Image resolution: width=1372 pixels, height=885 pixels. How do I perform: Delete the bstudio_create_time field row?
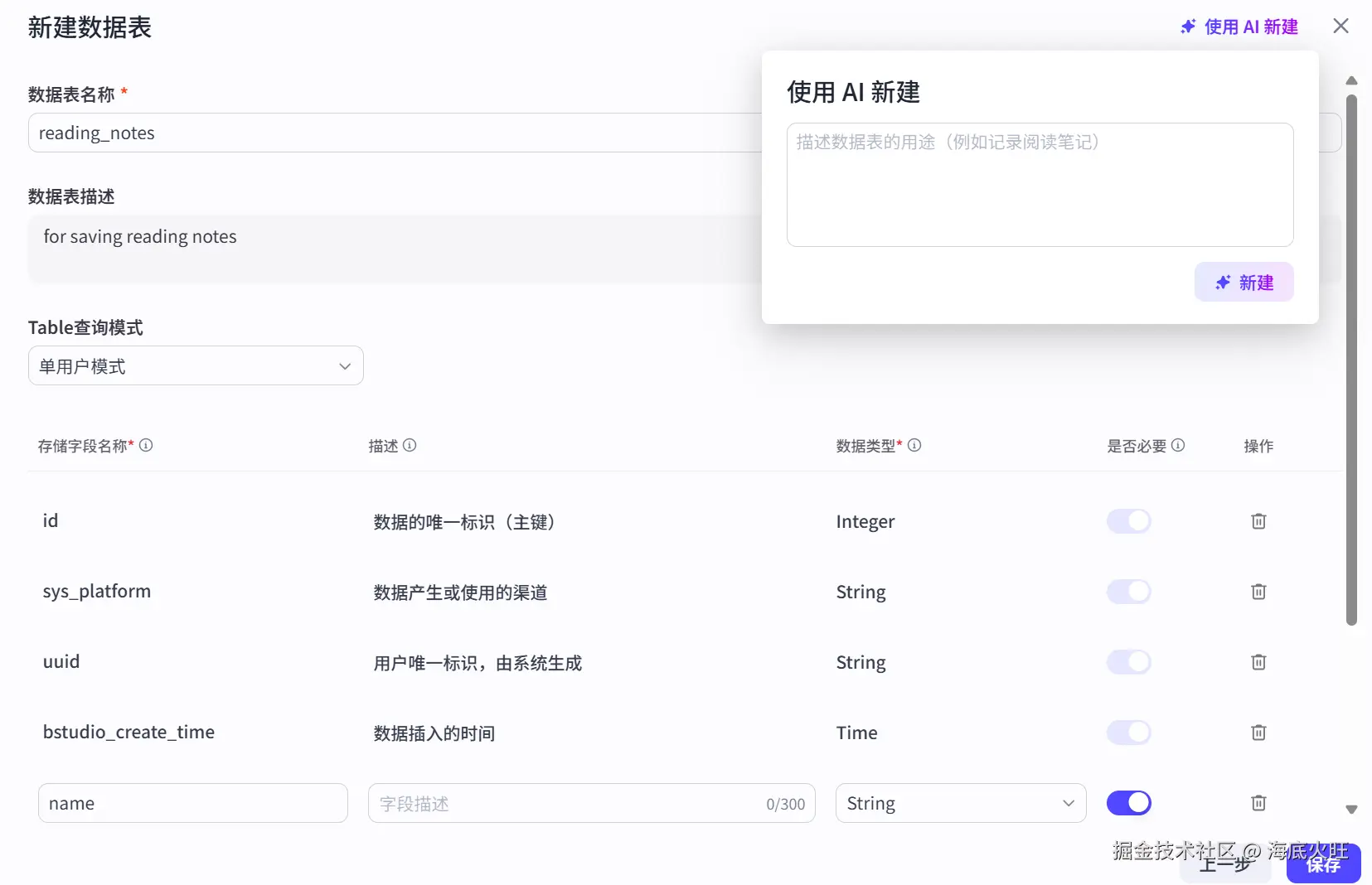(x=1258, y=733)
